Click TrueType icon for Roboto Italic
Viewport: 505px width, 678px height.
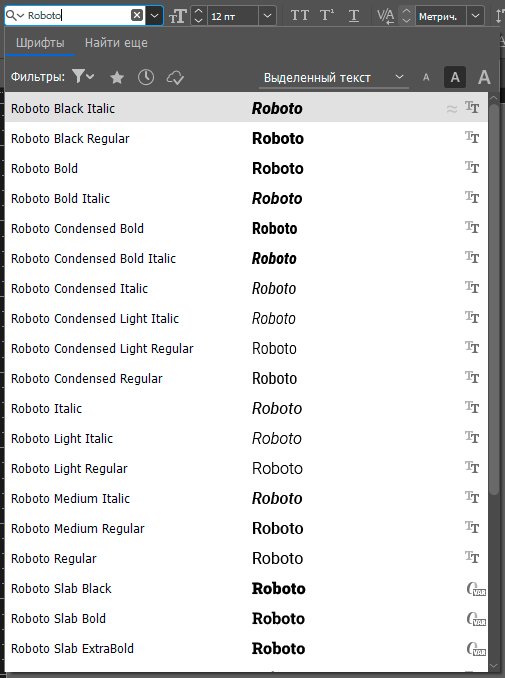(x=472, y=407)
